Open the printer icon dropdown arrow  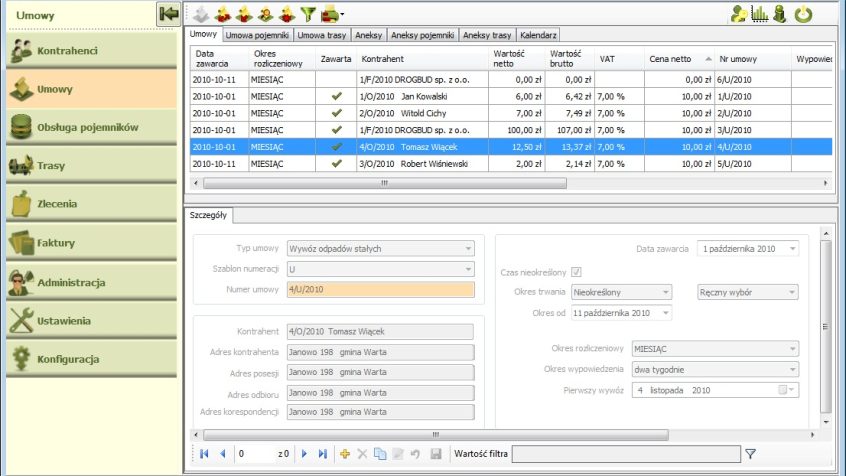point(342,15)
